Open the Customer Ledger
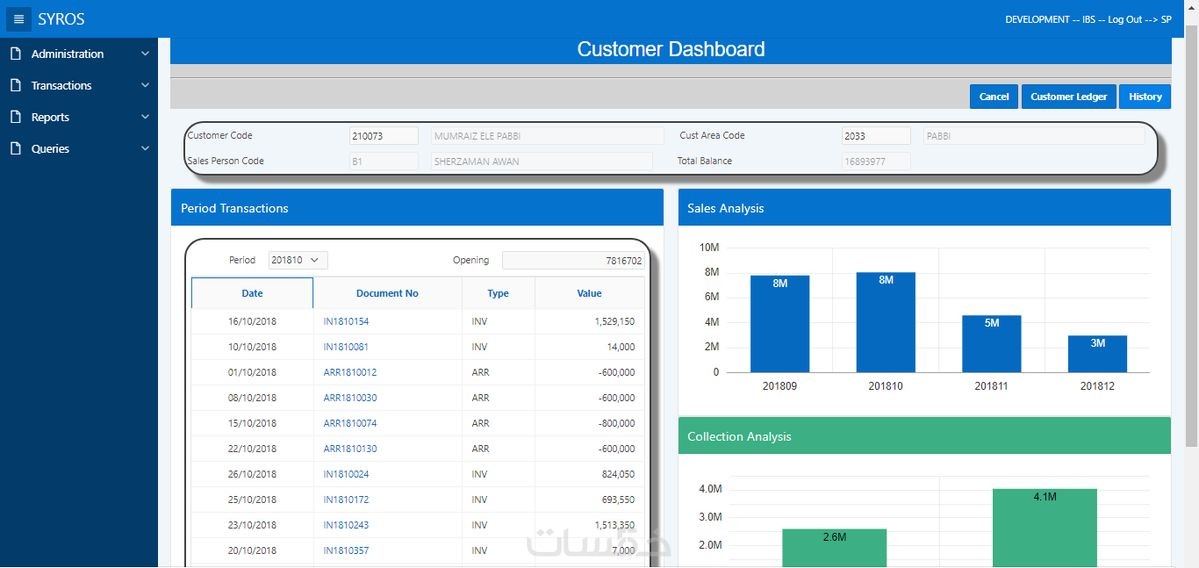 [1069, 96]
